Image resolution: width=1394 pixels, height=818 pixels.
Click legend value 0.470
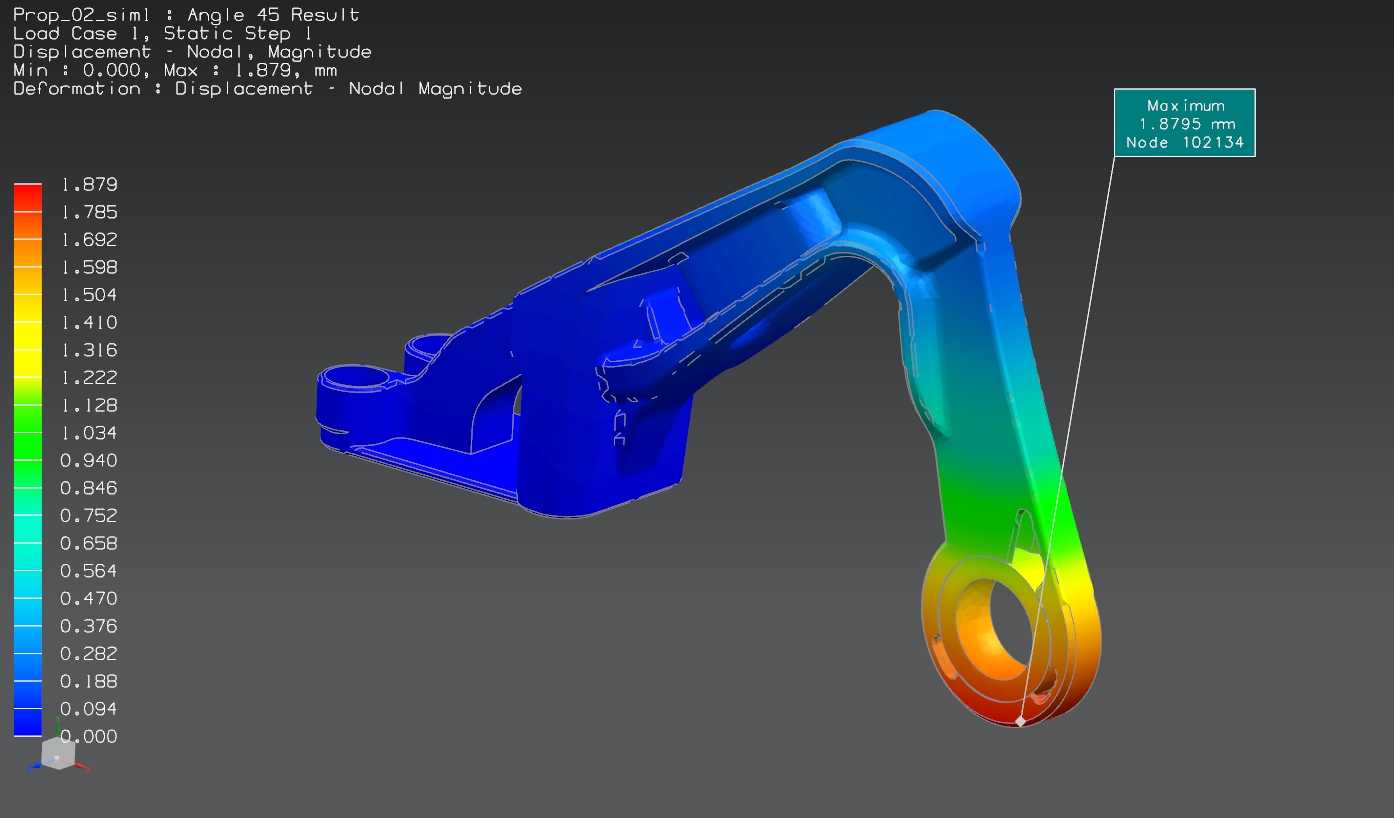coord(89,598)
